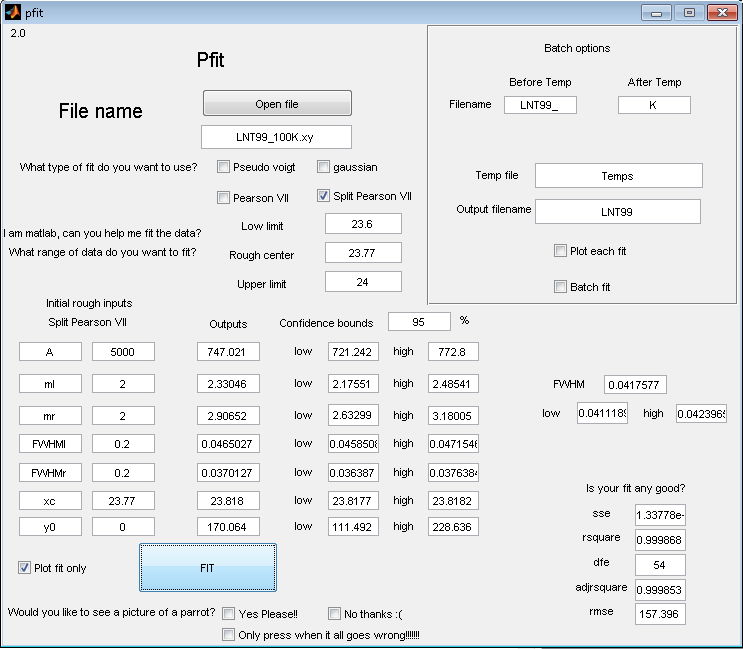Image resolution: width=743 pixels, height=649 pixels.
Task: Click the Temp file text box
Action: coord(618,176)
